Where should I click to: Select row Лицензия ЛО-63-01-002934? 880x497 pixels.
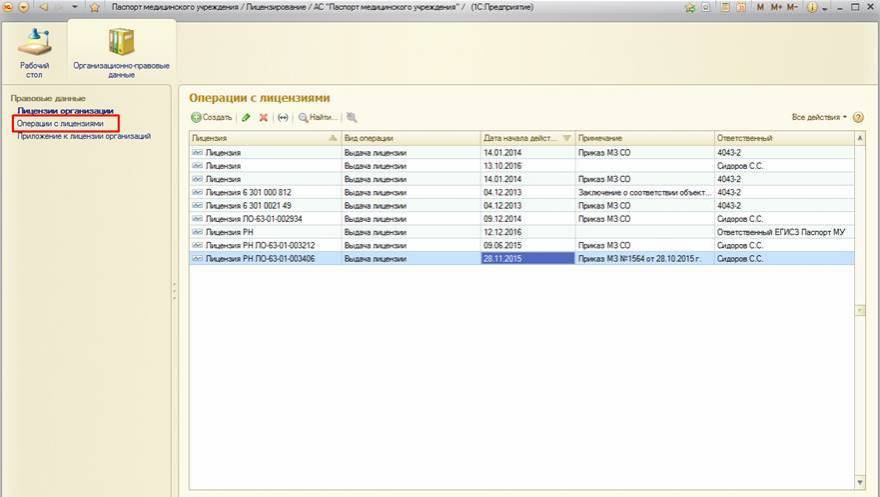point(253,218)
